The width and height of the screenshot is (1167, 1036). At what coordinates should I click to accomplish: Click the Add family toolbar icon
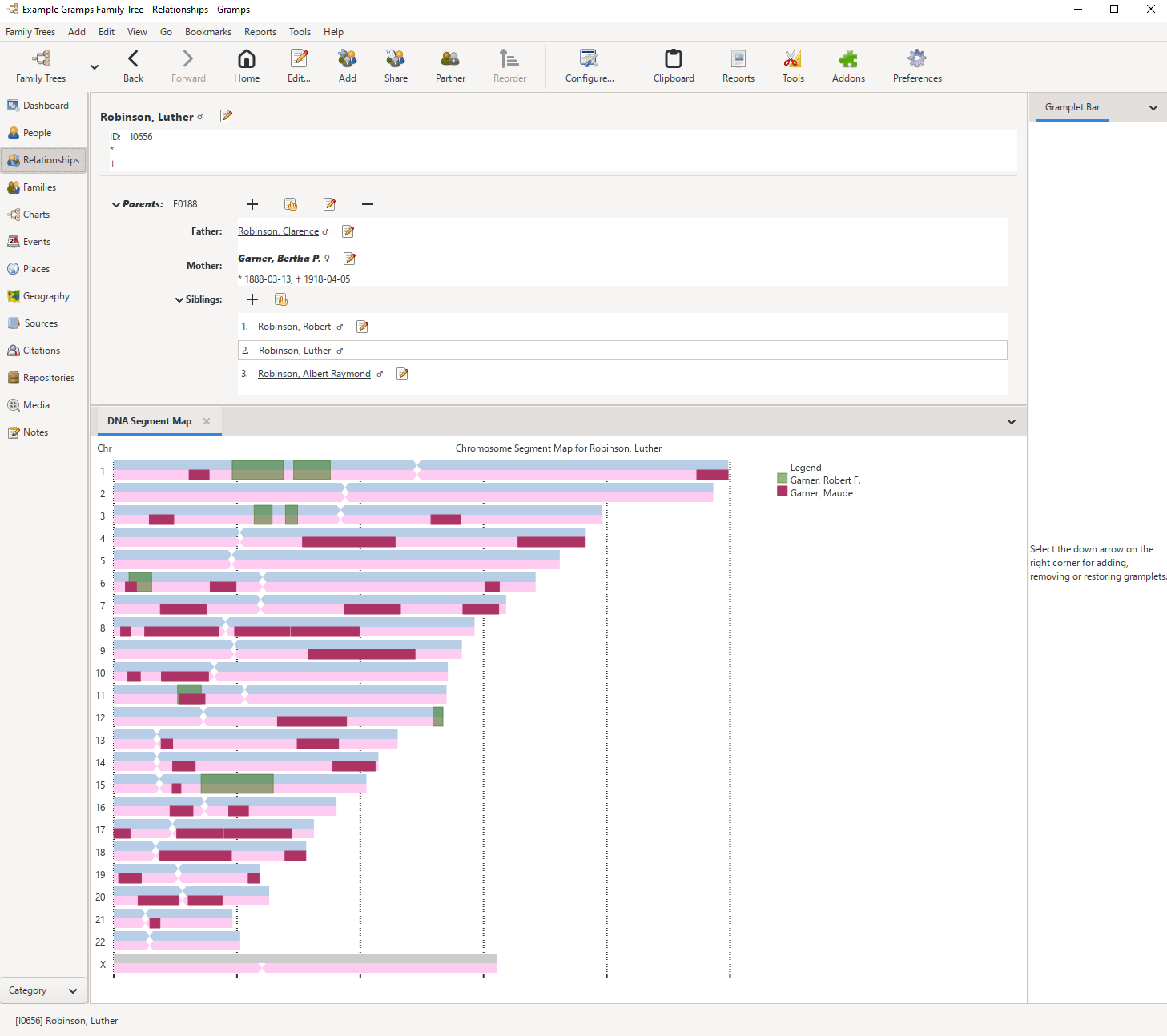click(x=347, y=66)
